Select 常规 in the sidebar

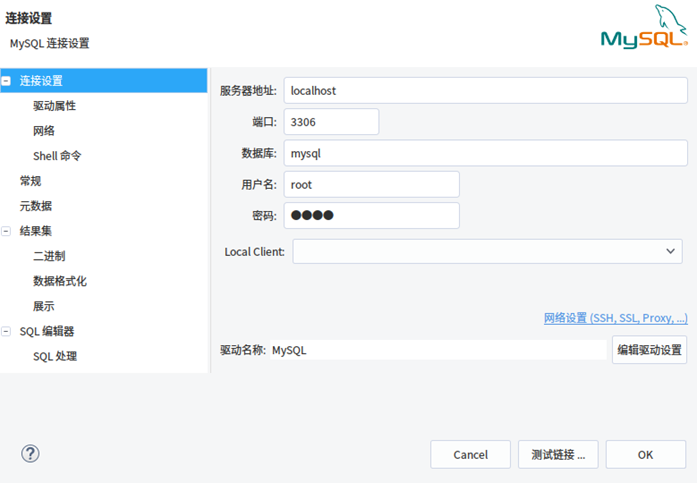pos(30,181)
